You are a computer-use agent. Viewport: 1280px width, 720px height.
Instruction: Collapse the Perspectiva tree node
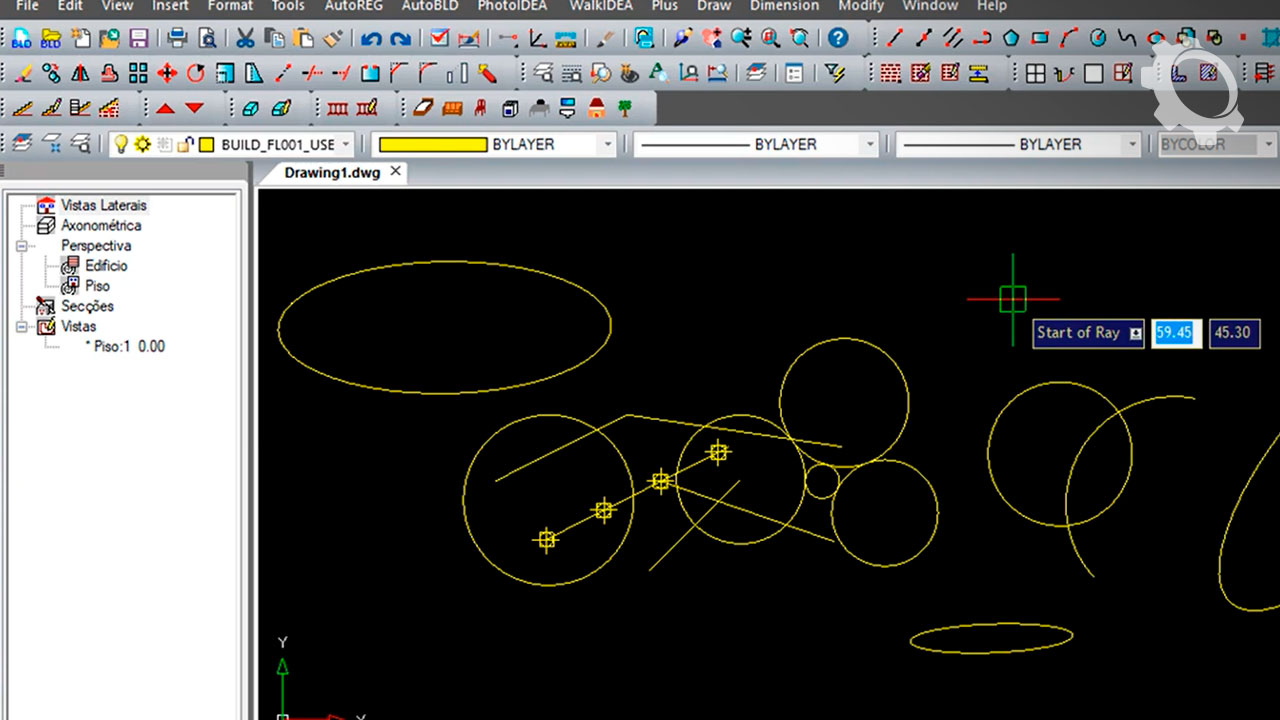[20, 246]
